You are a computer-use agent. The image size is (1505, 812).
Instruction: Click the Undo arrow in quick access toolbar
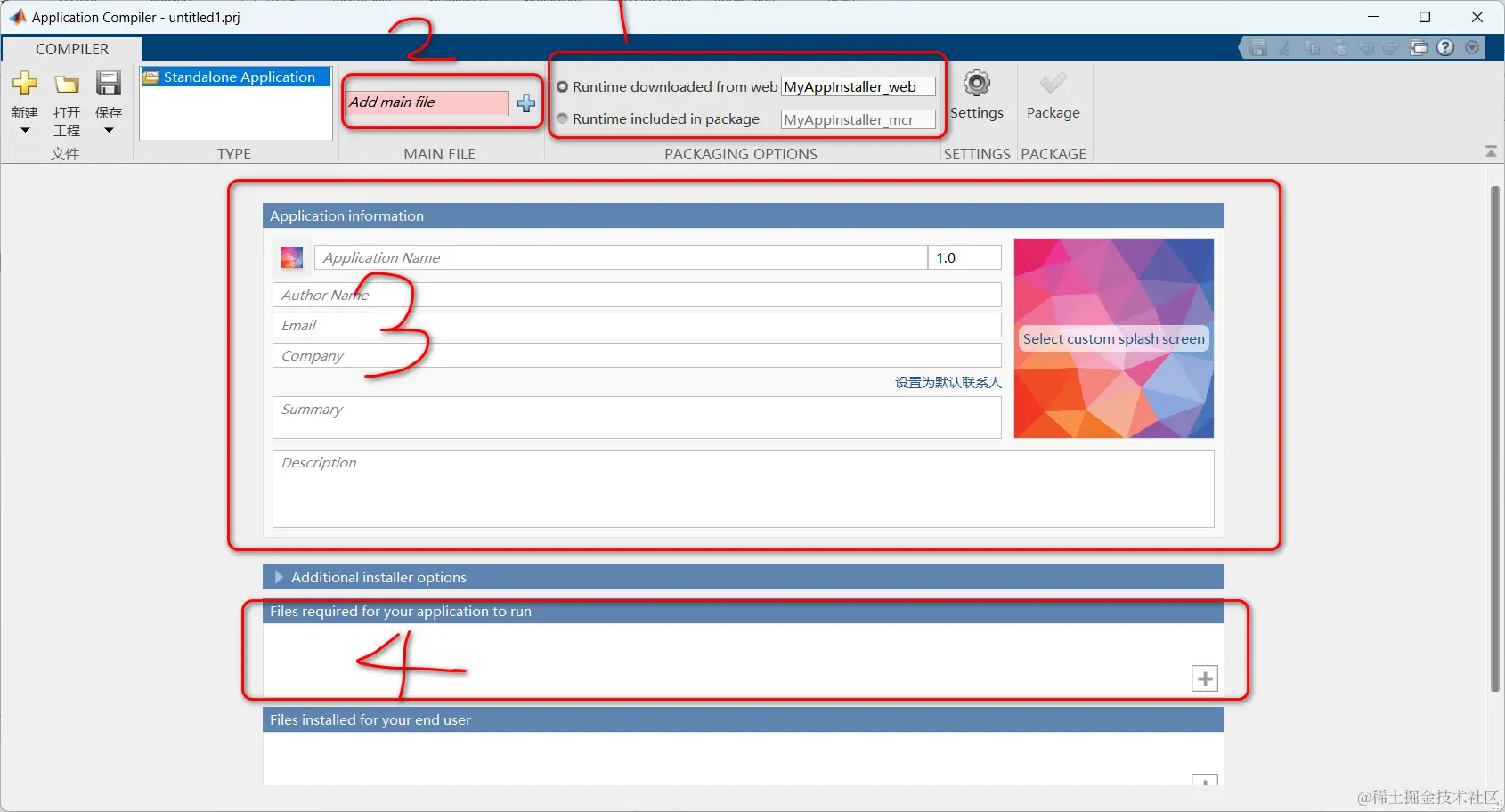[x=1365, y=47]
